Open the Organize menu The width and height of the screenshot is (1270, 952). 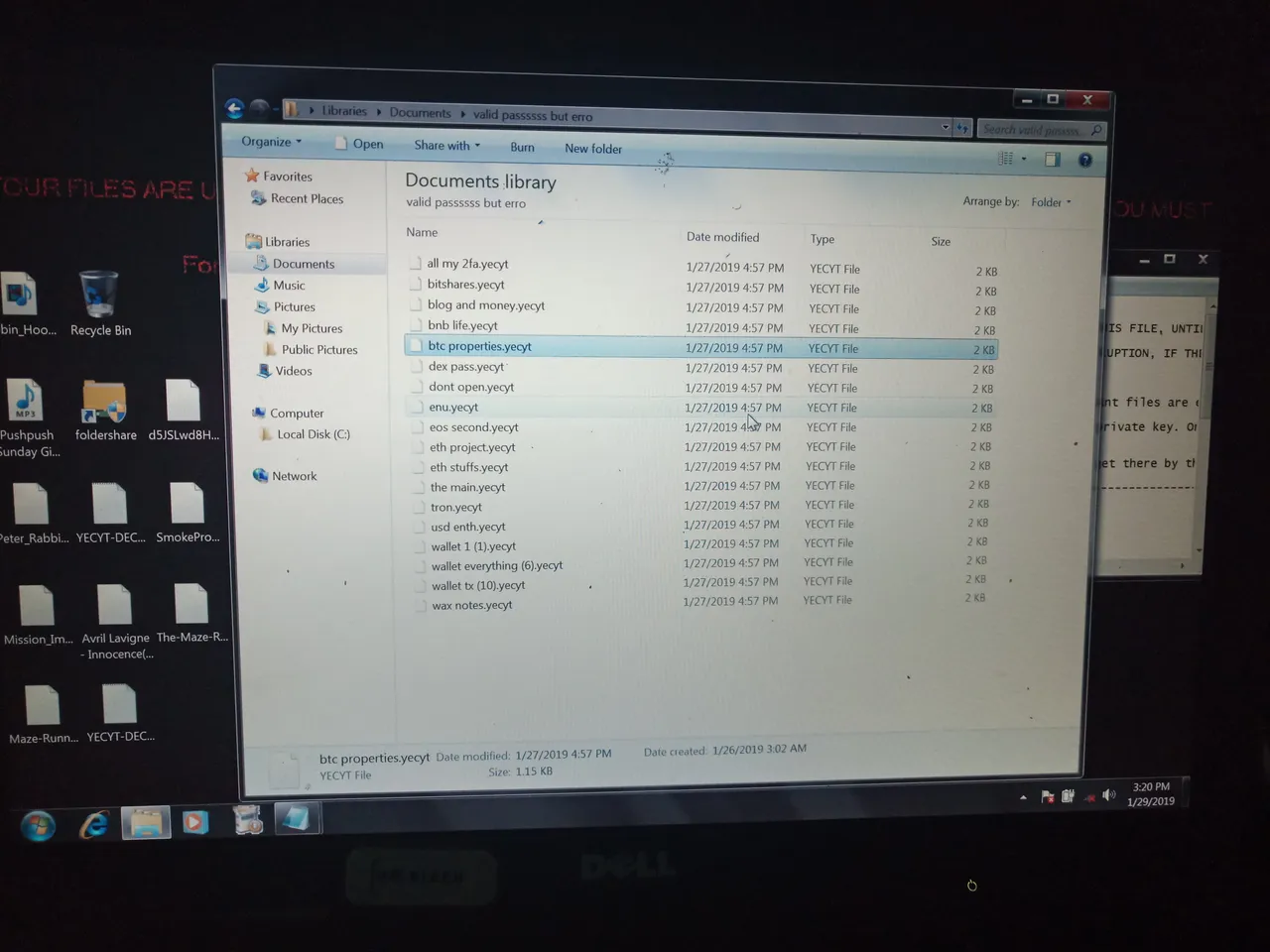271,142
